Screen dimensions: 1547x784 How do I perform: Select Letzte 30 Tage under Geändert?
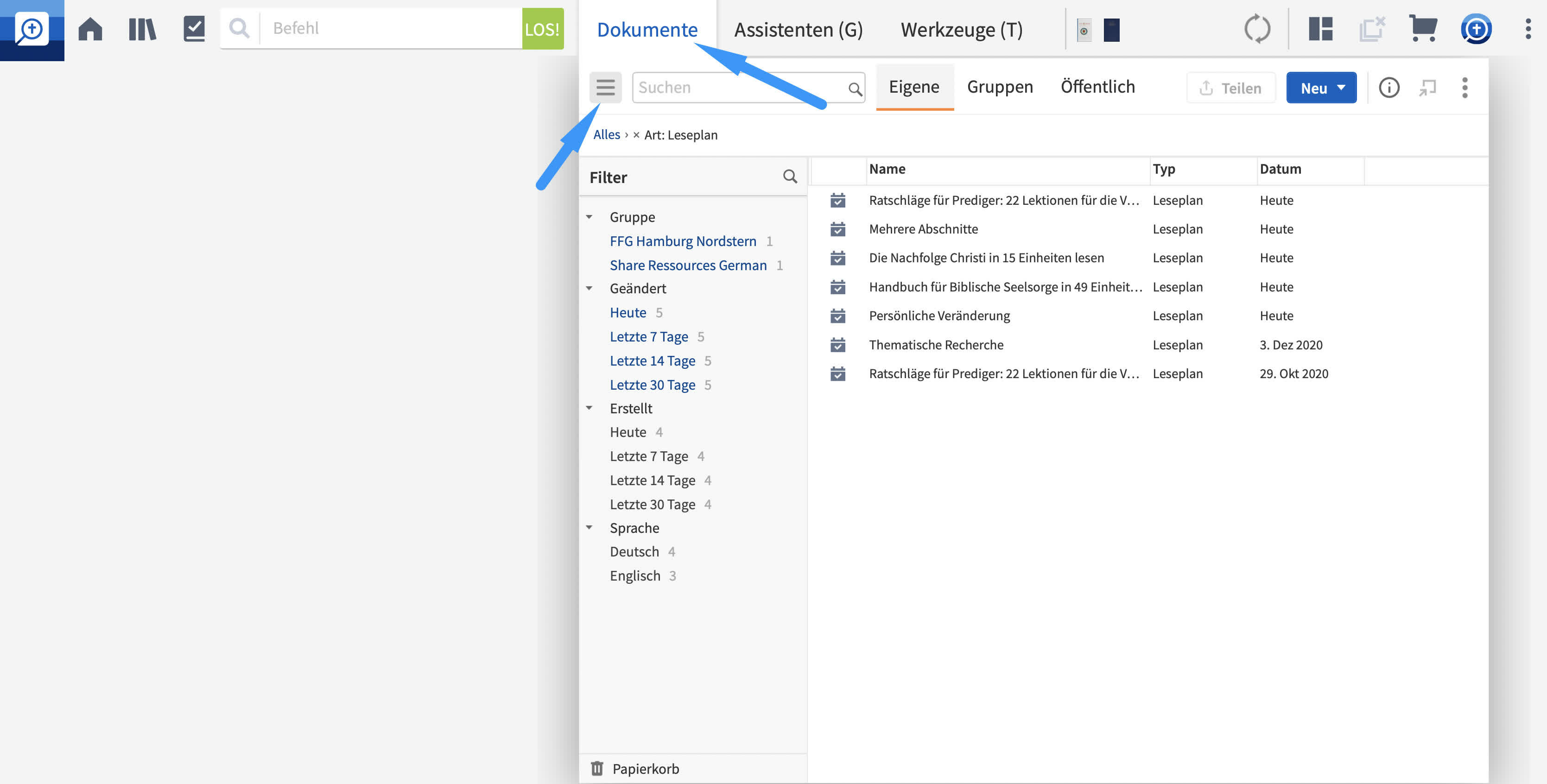point(652,385)
